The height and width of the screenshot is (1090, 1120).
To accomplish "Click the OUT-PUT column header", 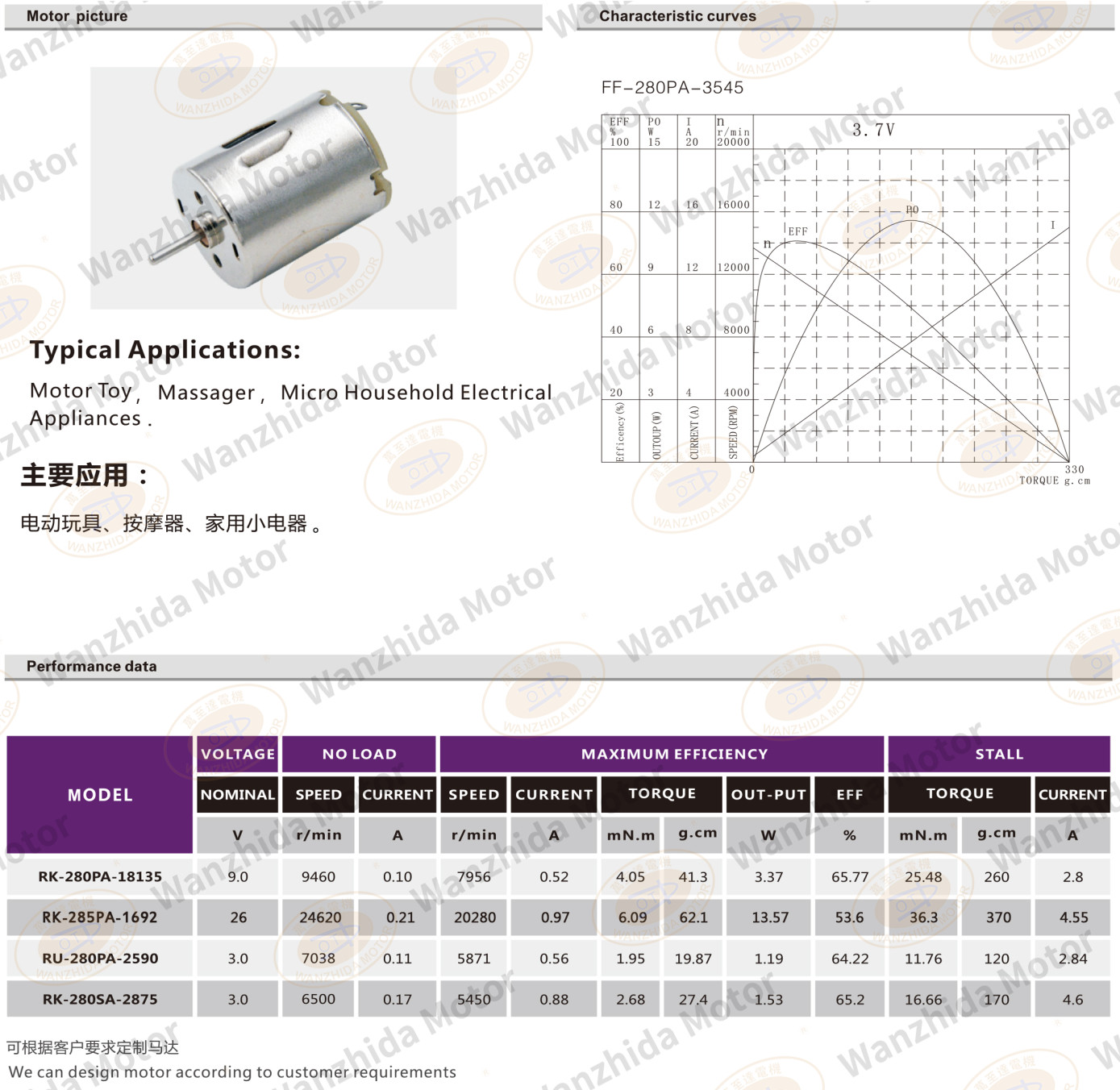I will pyautogui.click(x=768, y=795).
